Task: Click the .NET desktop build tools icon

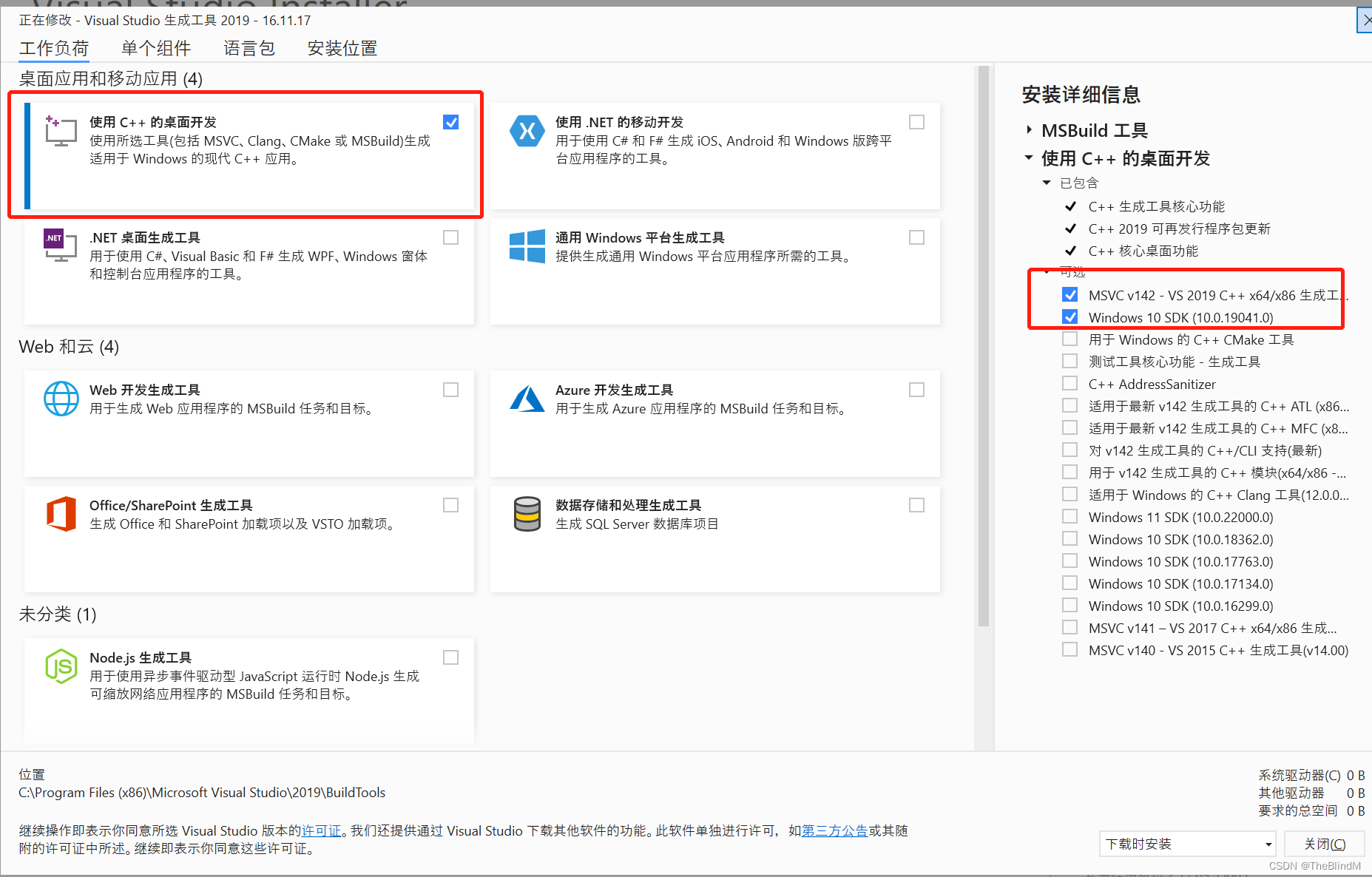Action: point(61,246)
